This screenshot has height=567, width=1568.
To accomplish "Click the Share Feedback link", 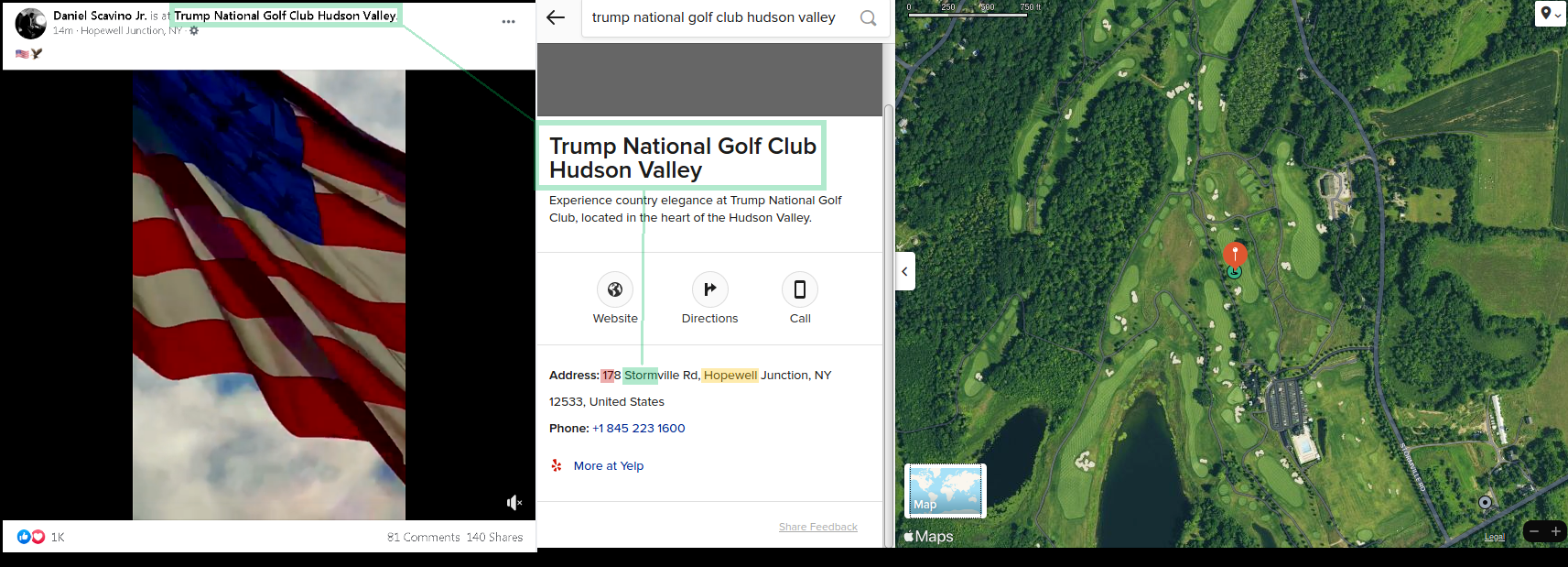I will click(x=818, y=527).
